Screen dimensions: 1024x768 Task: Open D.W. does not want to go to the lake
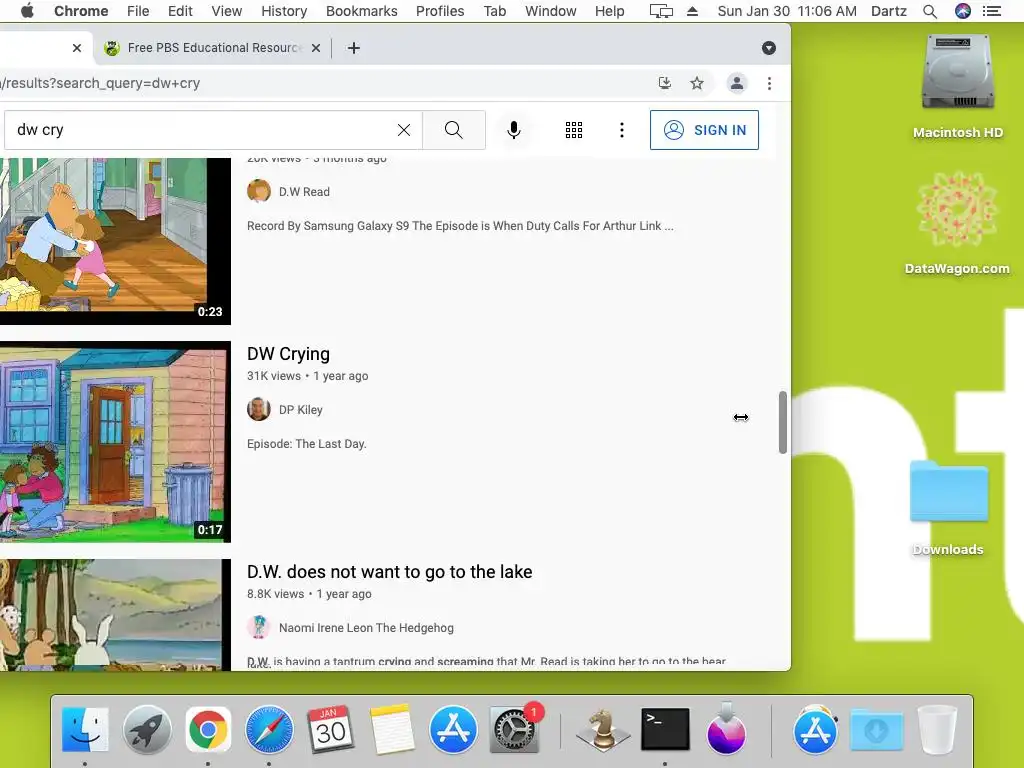coord(389,572)
